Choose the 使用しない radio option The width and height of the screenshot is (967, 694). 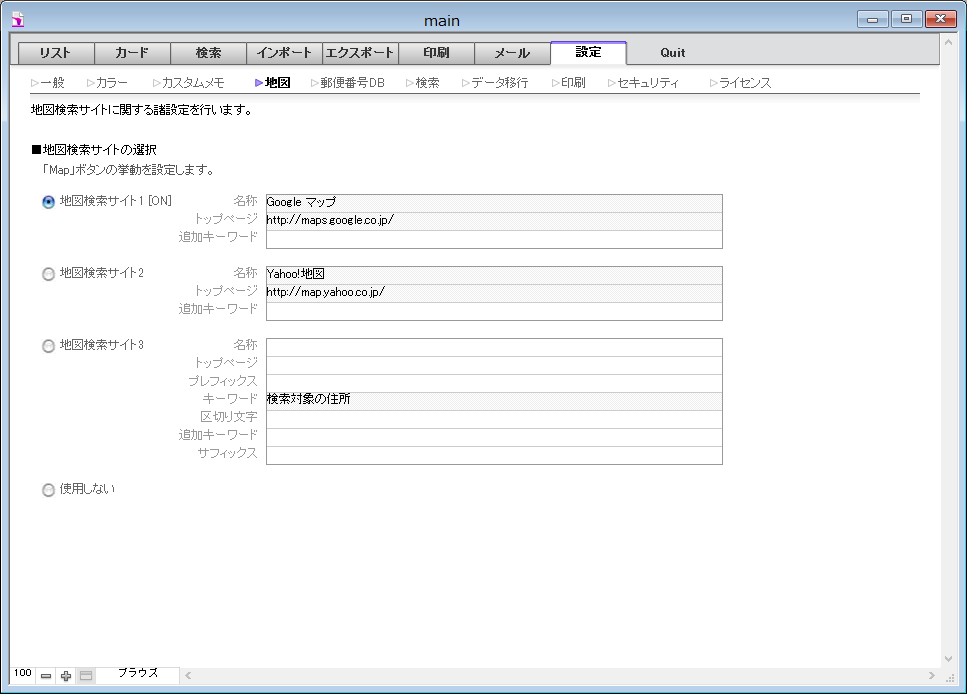(x=49, y=490)
